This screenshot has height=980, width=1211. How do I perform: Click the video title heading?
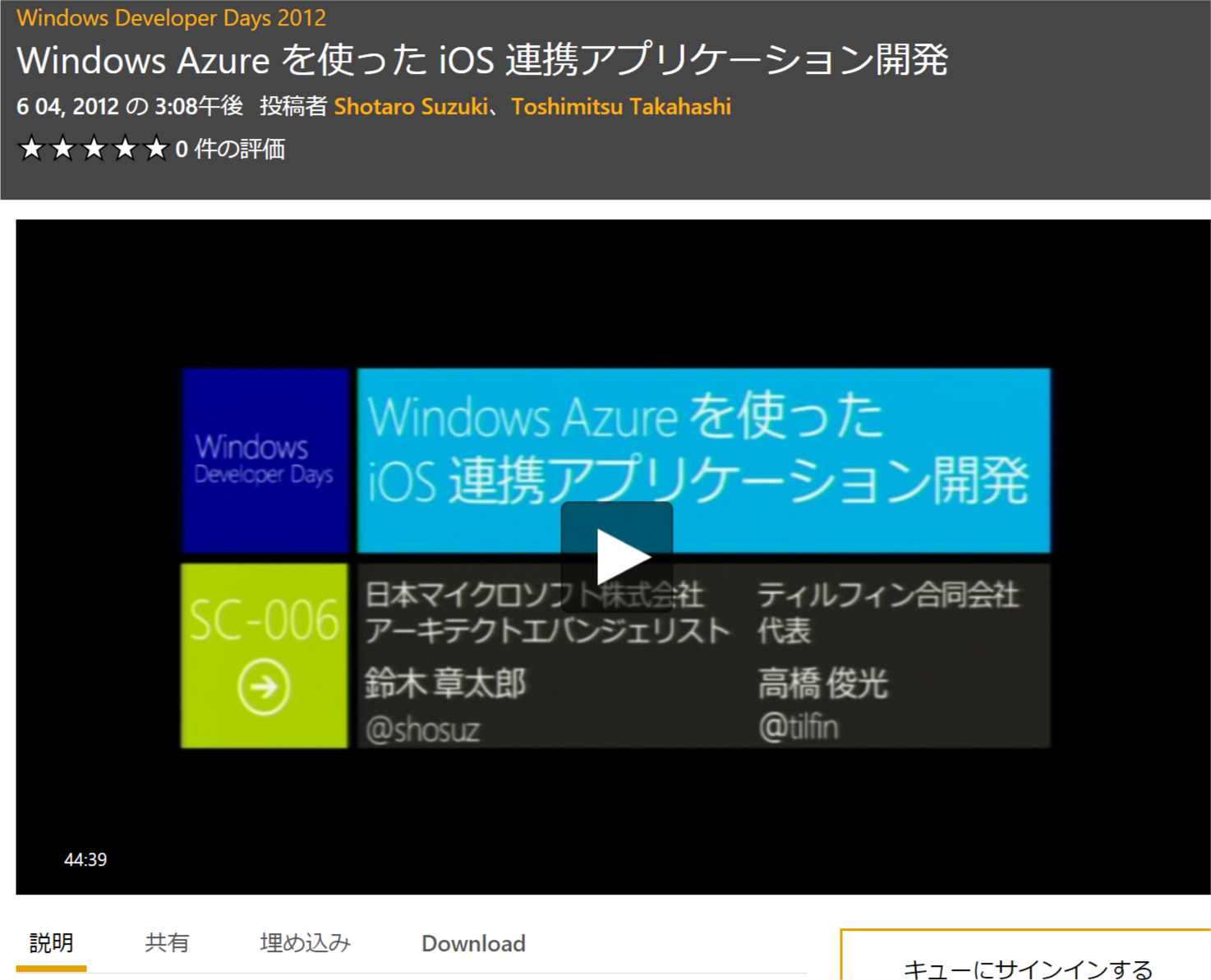[x=482, y=60]
